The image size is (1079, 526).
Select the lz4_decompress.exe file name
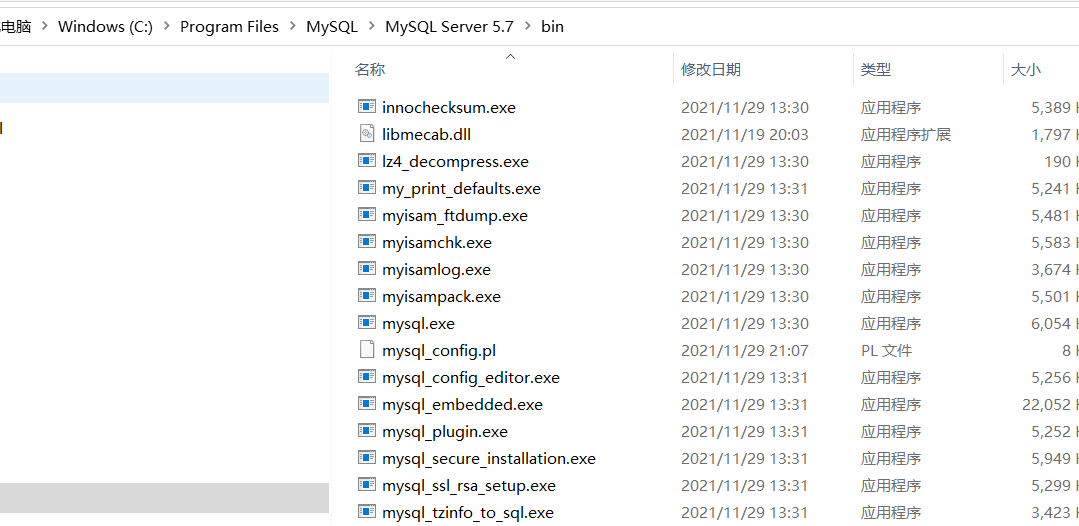coord(456,162)
